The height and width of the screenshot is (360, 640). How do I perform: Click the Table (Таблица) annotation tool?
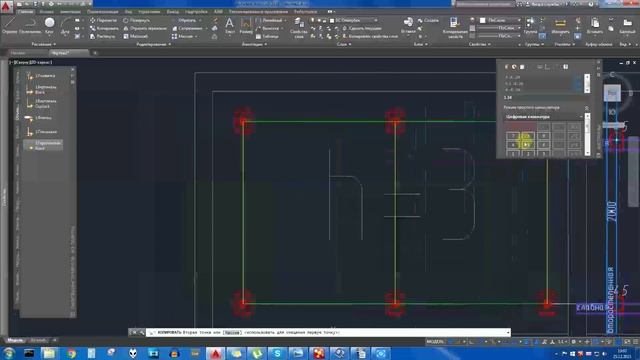click(267, 36)
